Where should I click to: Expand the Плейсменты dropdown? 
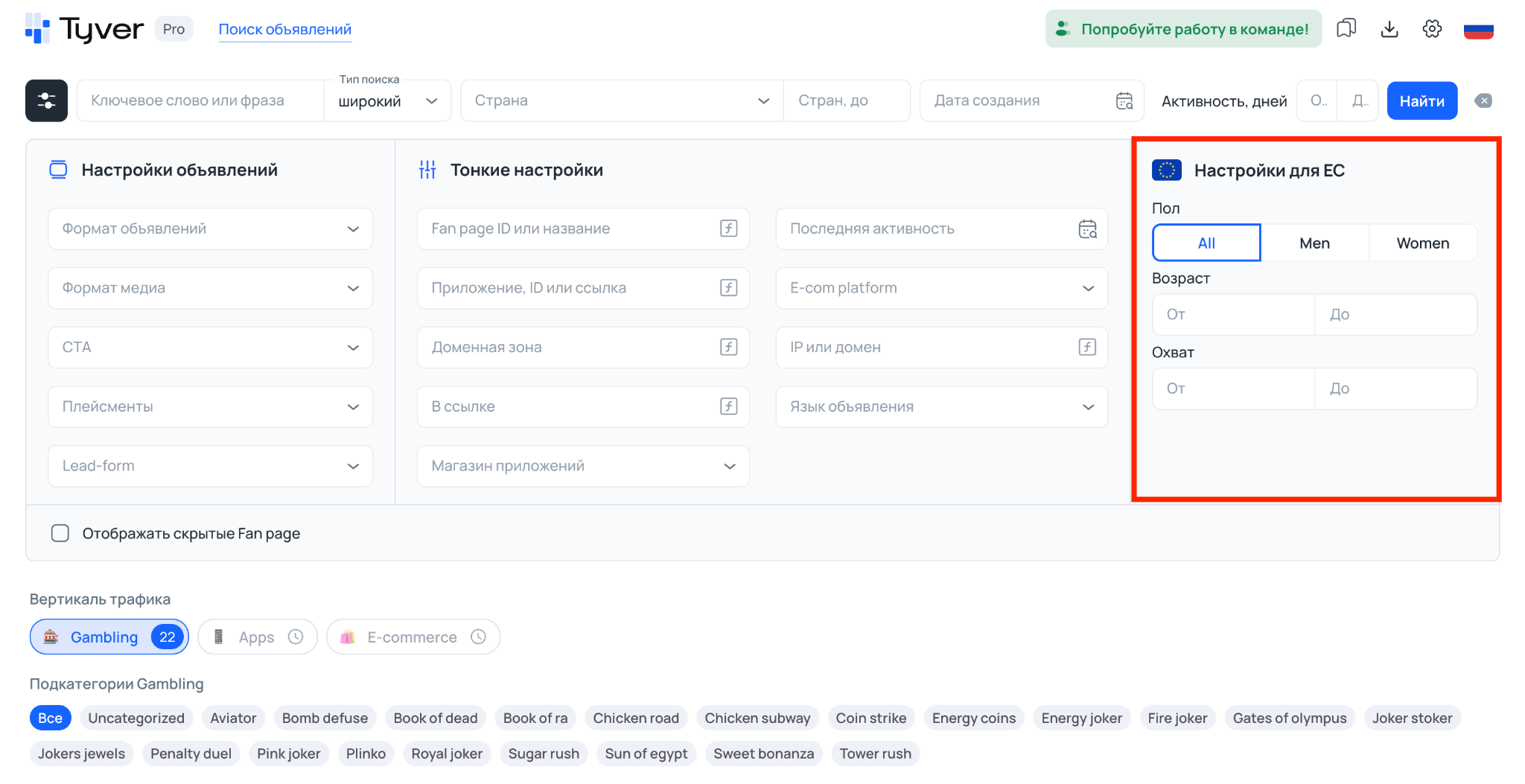point(210,407)
